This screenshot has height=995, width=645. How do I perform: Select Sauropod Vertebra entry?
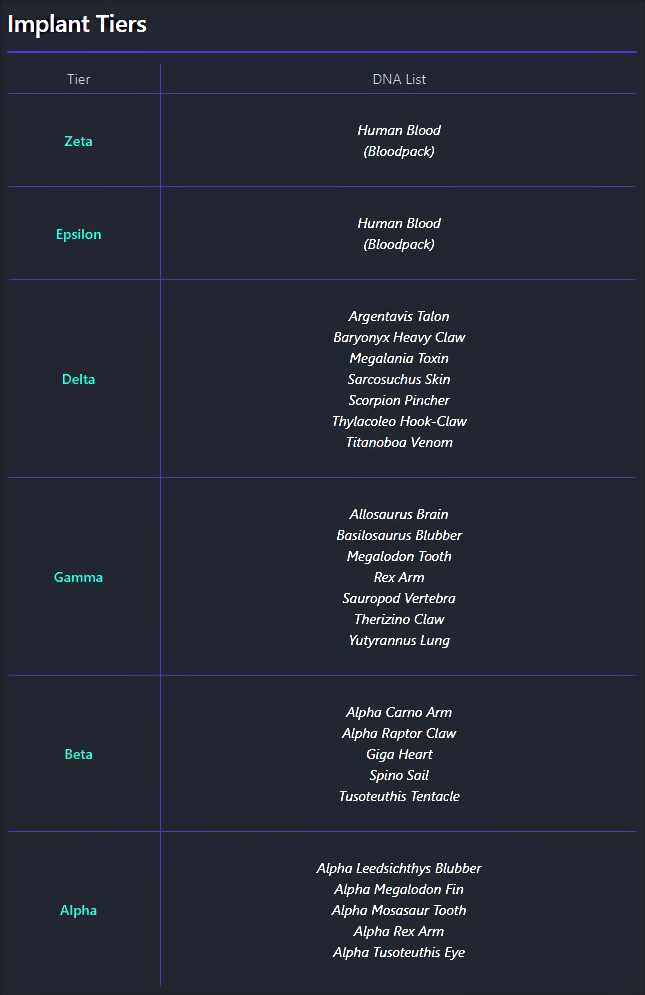(x=399, y=598)
